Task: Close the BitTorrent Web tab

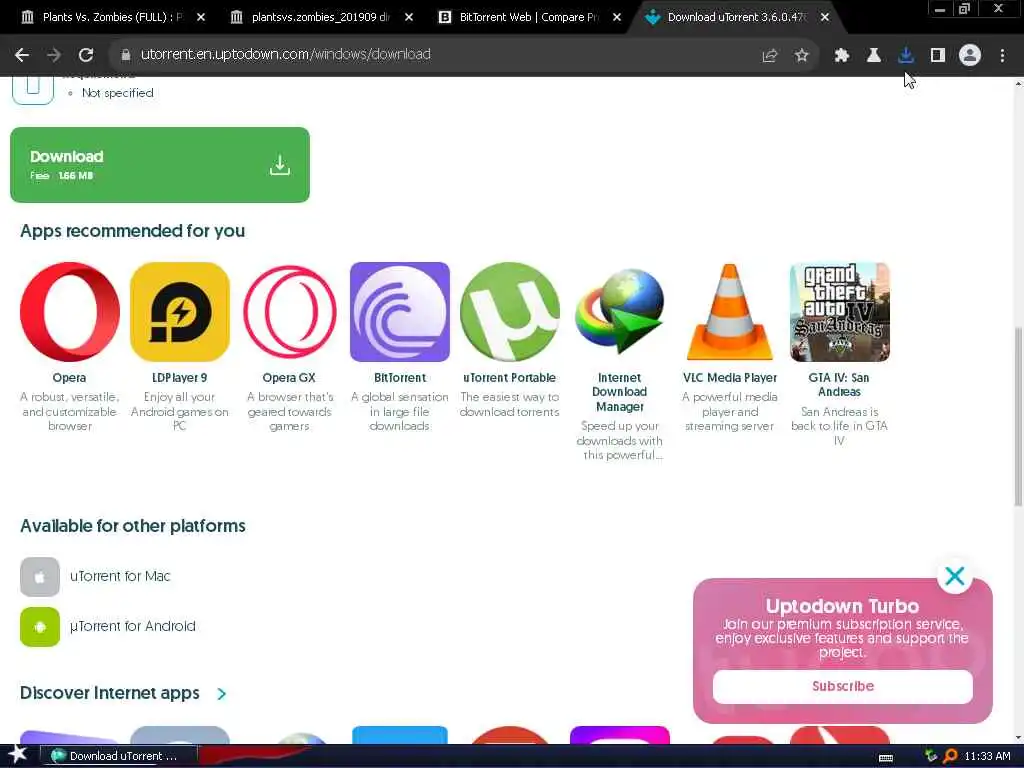Action: [x=616, y=17]
